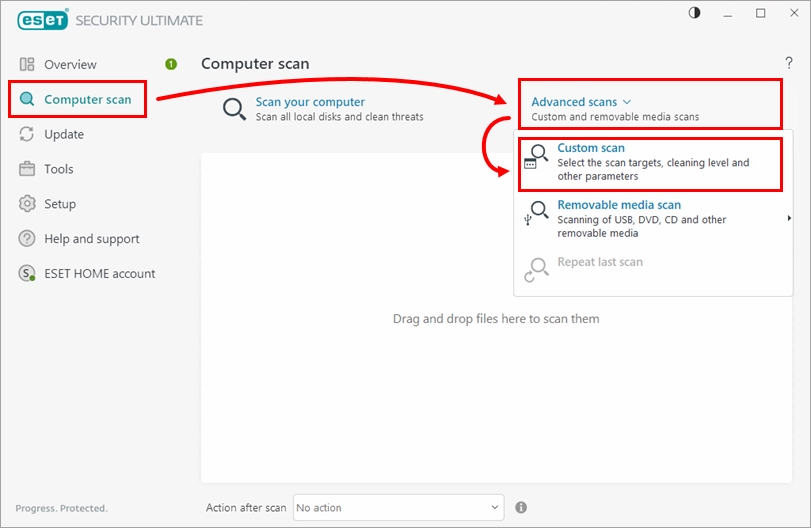Expand the Advanced scans menu
The image size is (811, 528).
point(581,102)
